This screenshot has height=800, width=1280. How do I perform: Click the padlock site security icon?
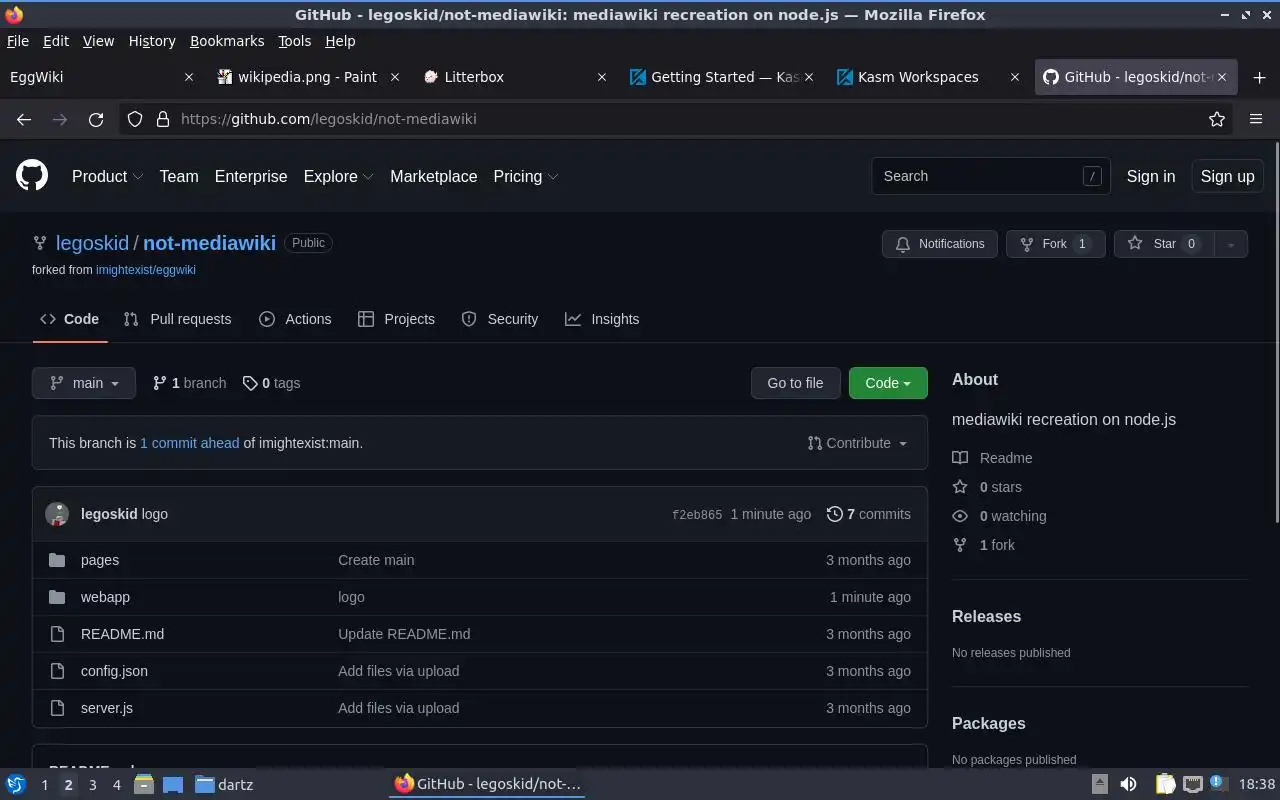coord(163,119)
